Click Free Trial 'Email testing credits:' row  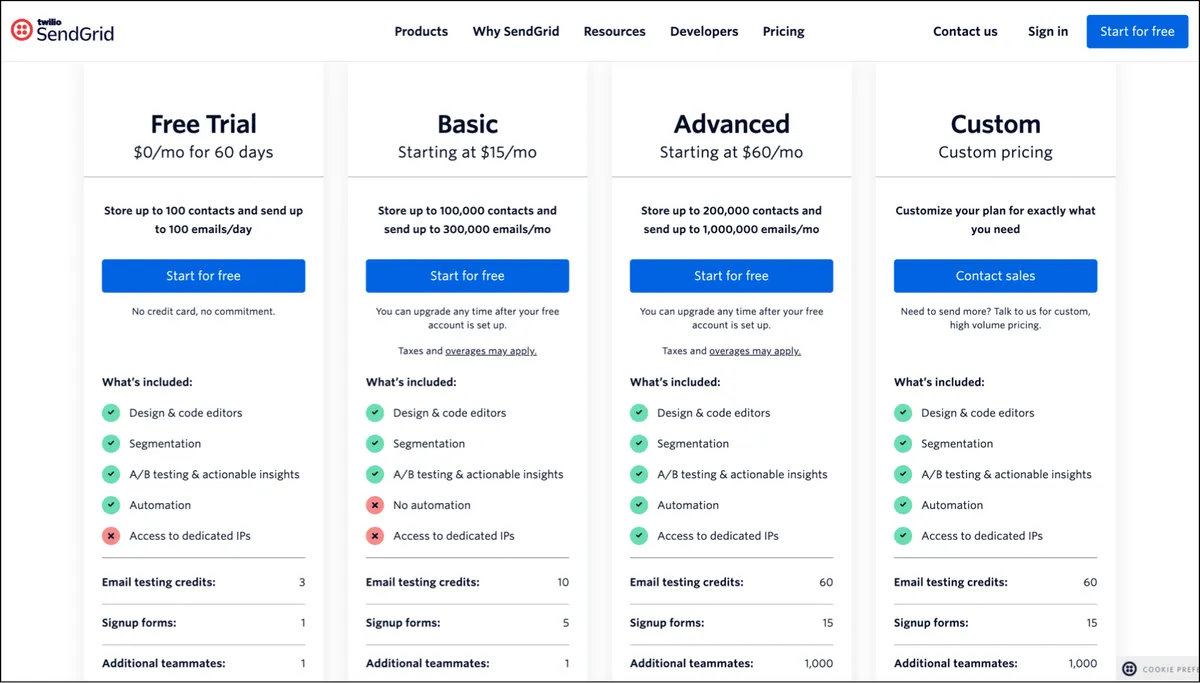click(x=203, y=582)
